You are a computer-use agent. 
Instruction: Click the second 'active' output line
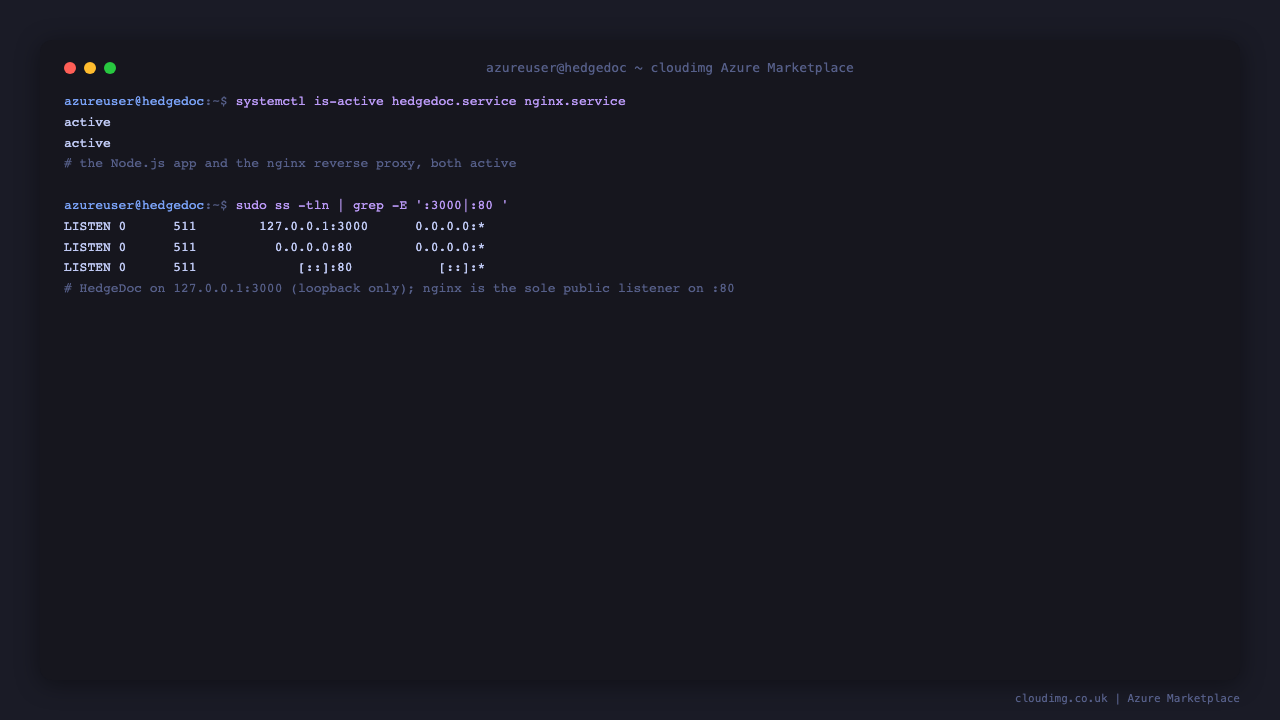coord(88,143)
